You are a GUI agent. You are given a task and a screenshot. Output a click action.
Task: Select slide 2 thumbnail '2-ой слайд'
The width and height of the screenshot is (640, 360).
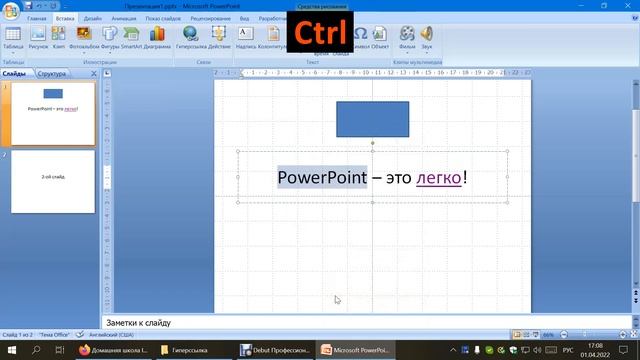pyautogui.click(x=53, y=182)
